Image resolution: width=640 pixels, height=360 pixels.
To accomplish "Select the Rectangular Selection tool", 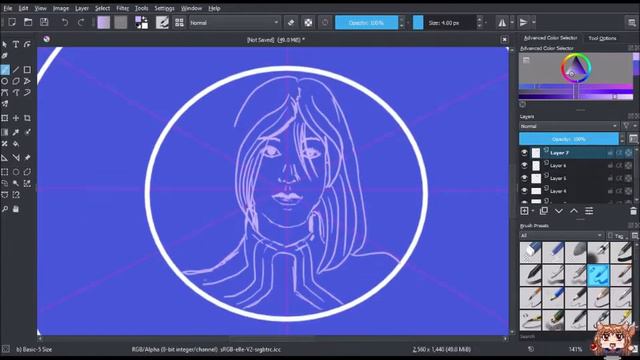I will [x=4, y=172].
